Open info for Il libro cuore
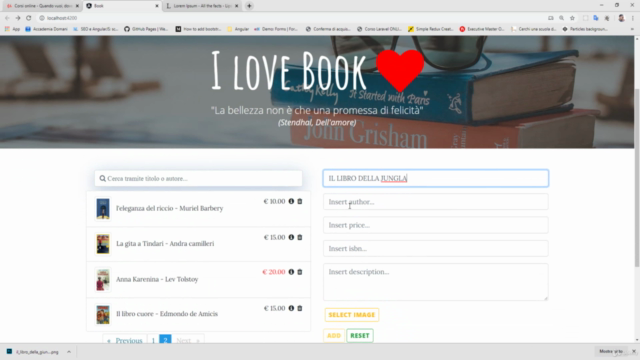Screen dimensions: 640x360 point(291,308)
